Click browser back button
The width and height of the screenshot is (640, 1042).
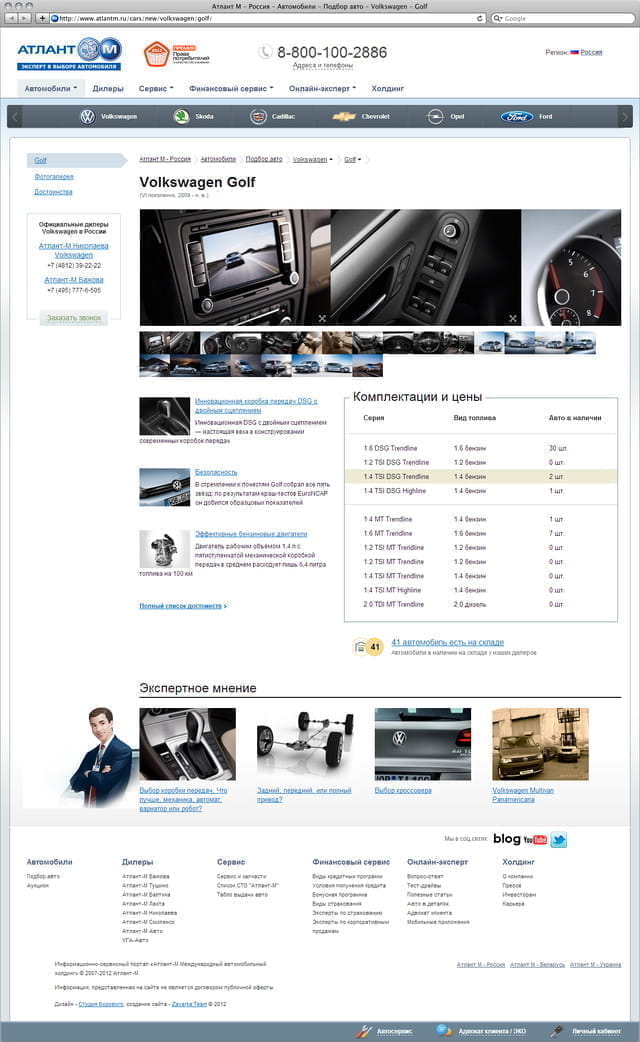(x=11, y=18)
